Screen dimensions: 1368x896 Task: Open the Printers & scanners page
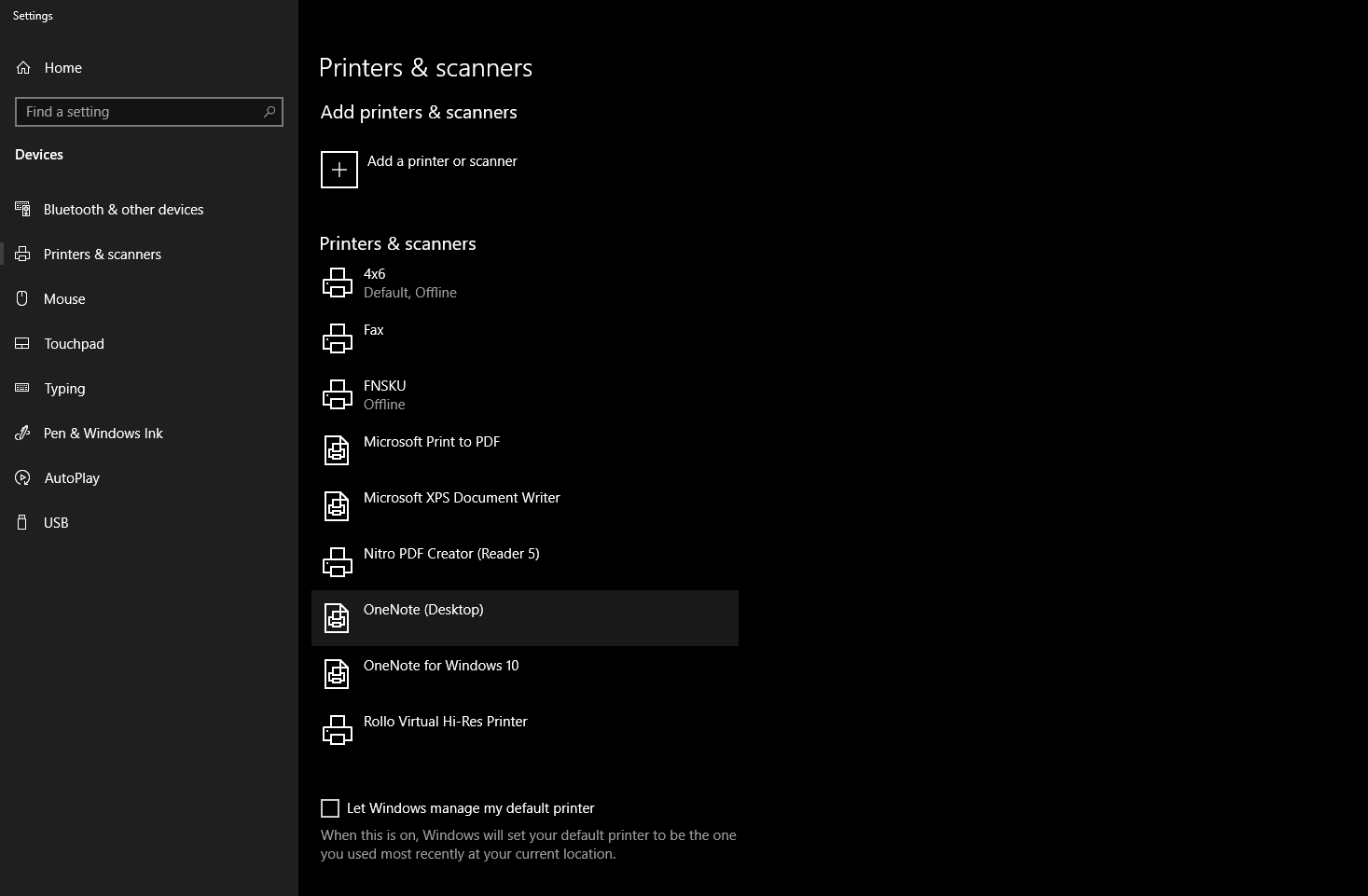click(103, 254)
